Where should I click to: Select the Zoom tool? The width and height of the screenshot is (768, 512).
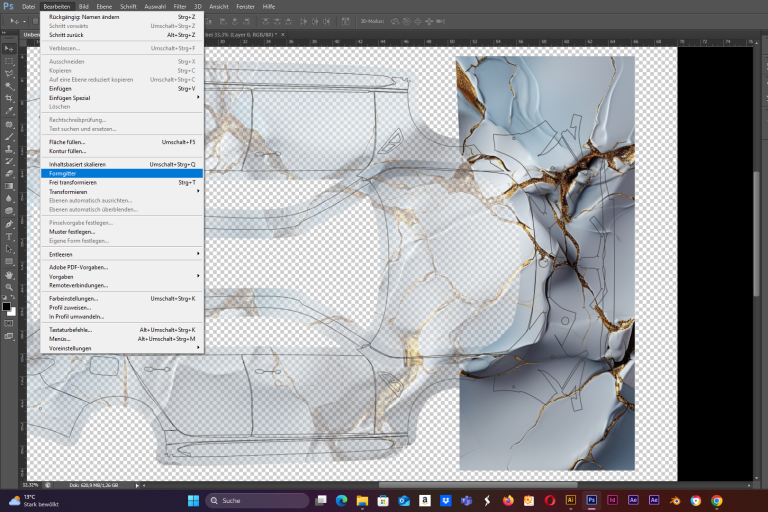9,287
